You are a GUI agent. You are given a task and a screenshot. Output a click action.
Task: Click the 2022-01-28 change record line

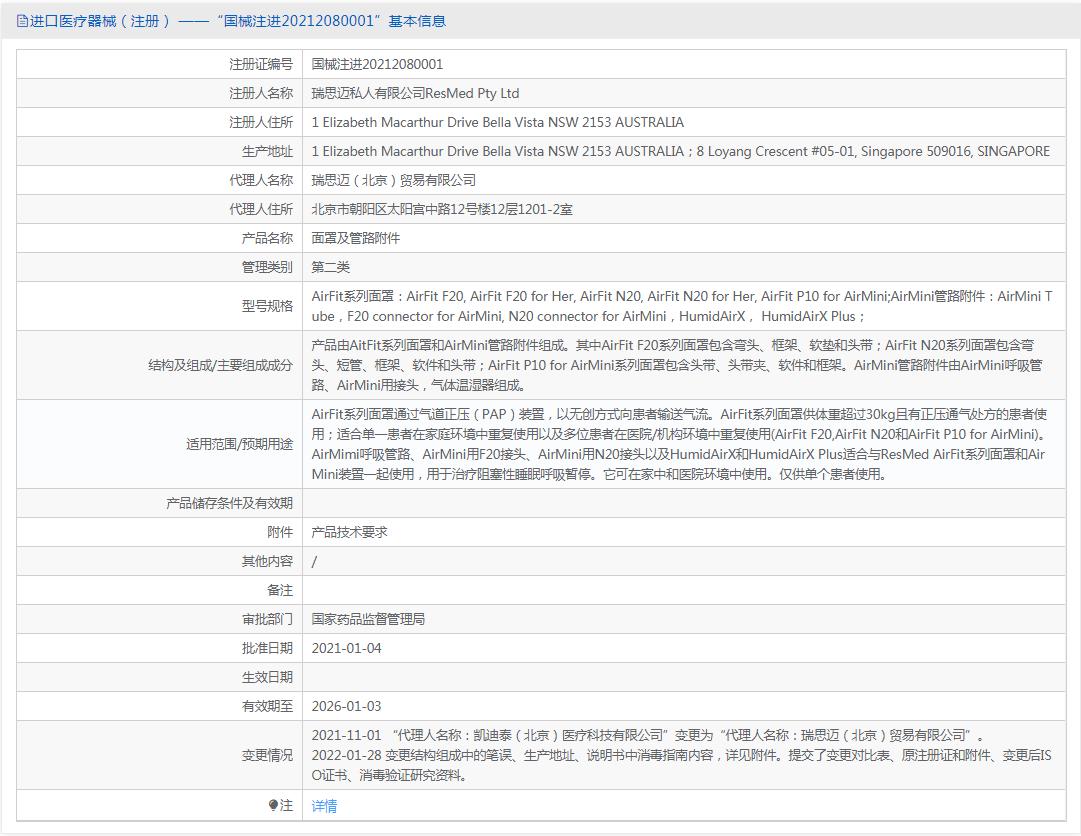[x=681, y=765]
